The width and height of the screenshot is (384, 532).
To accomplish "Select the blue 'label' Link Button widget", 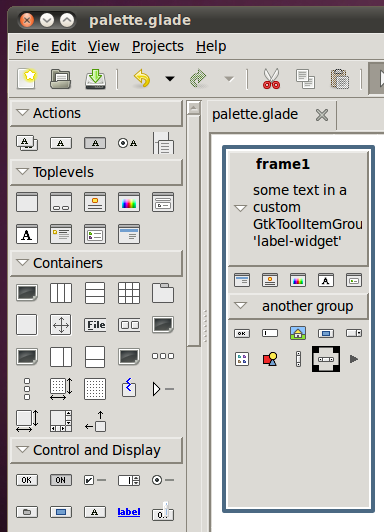I will (x=129, y=512).
